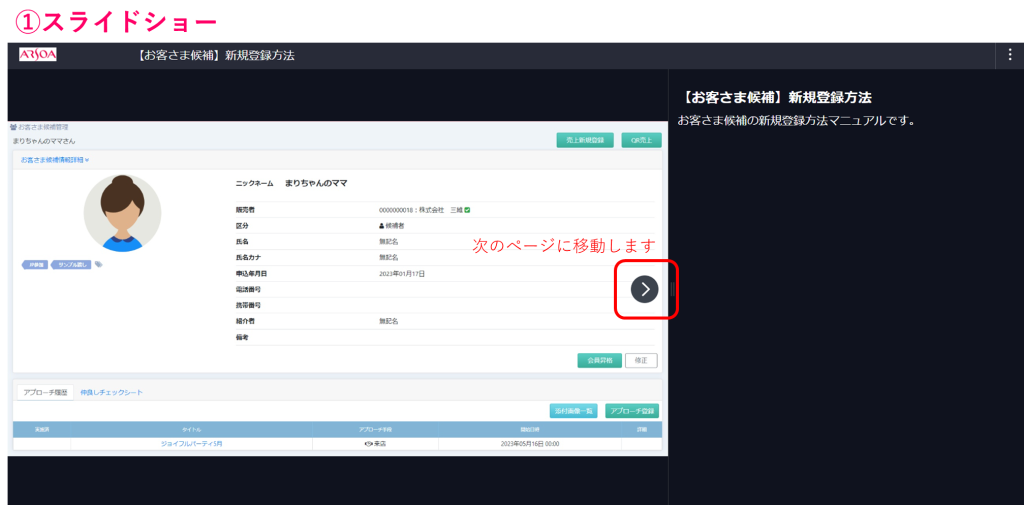Click the green check icon next to 三維
1024x505 pixels.
click(x=467, y=210)
